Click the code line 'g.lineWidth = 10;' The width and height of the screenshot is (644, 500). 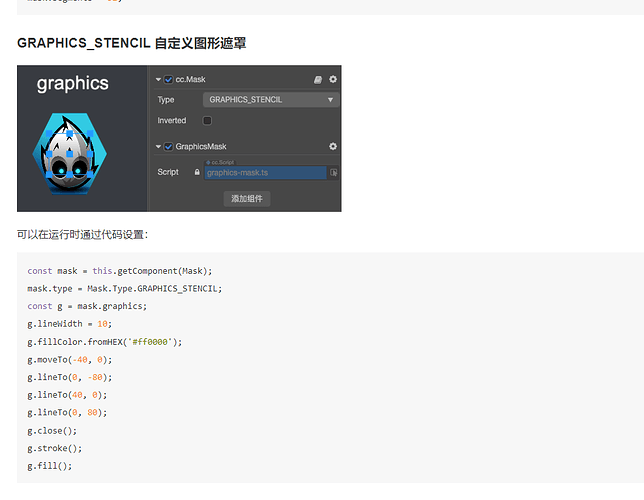[x=69, y=324]
